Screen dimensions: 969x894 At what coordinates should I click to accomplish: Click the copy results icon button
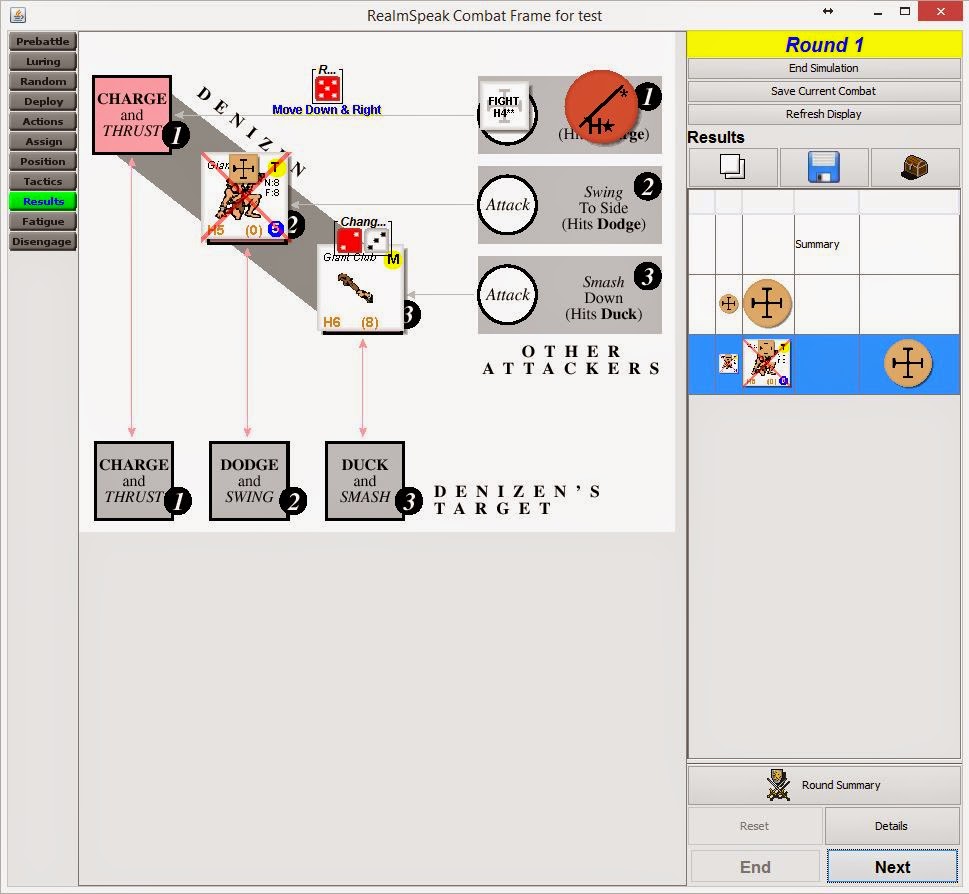pyautogui.click(x=732, y=167)
